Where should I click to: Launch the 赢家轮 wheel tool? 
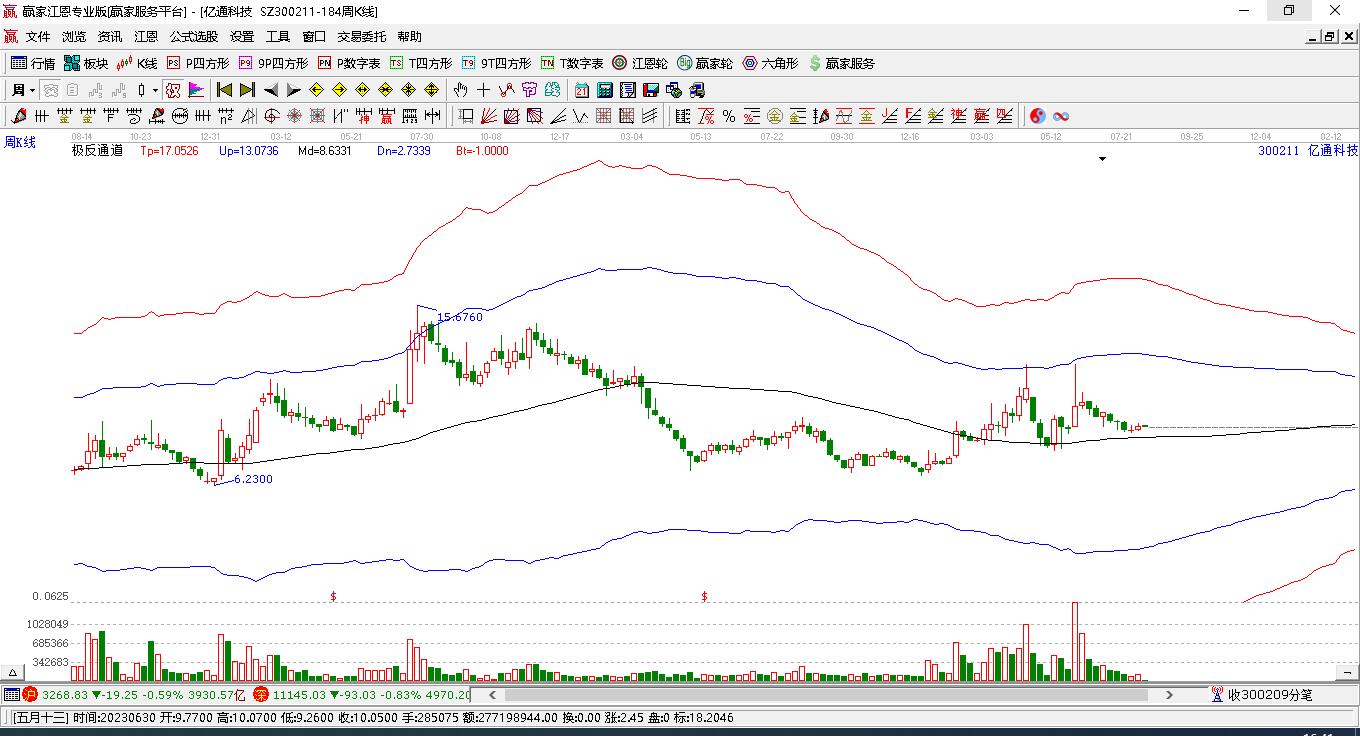705,63
